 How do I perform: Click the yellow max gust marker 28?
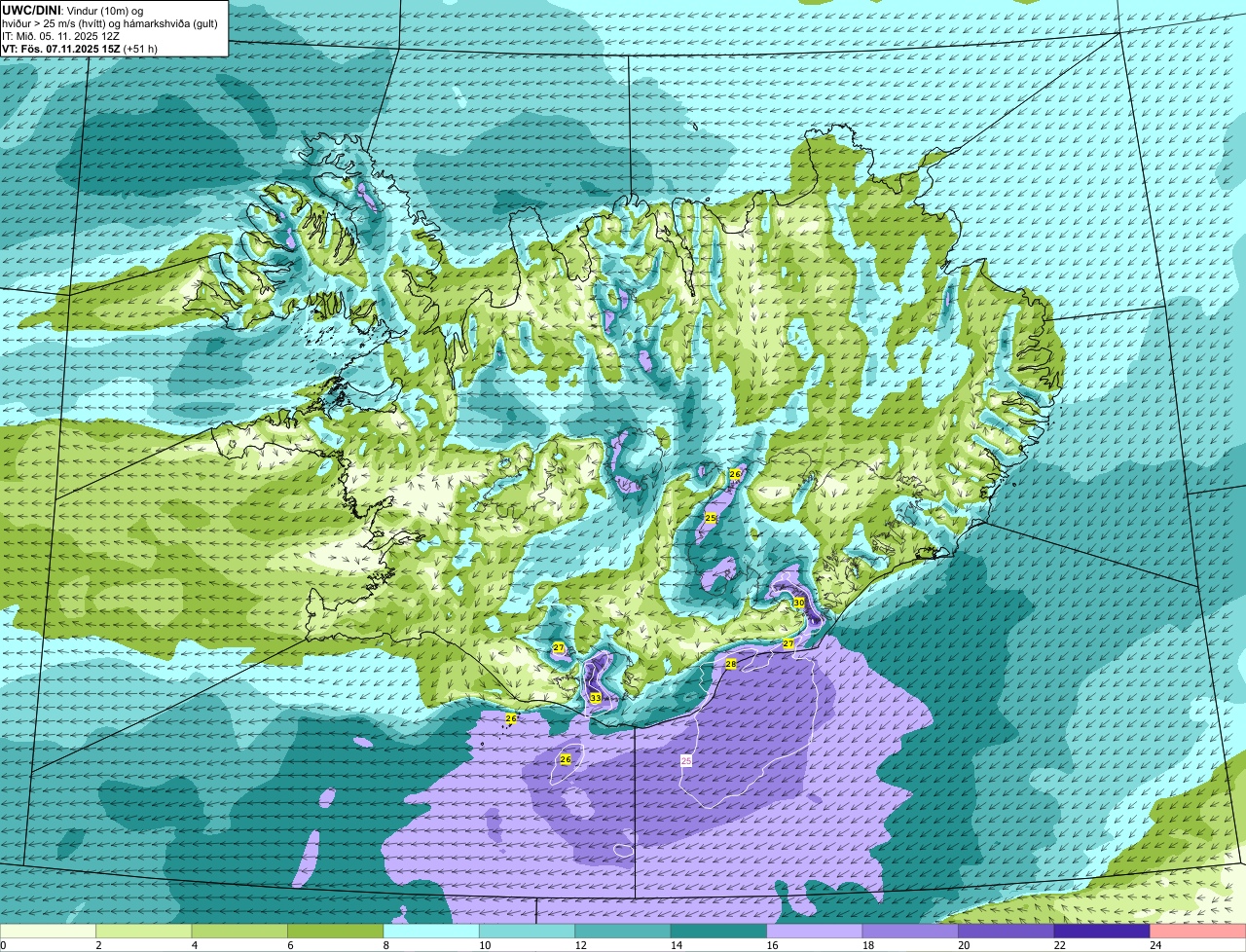point(731,663)
